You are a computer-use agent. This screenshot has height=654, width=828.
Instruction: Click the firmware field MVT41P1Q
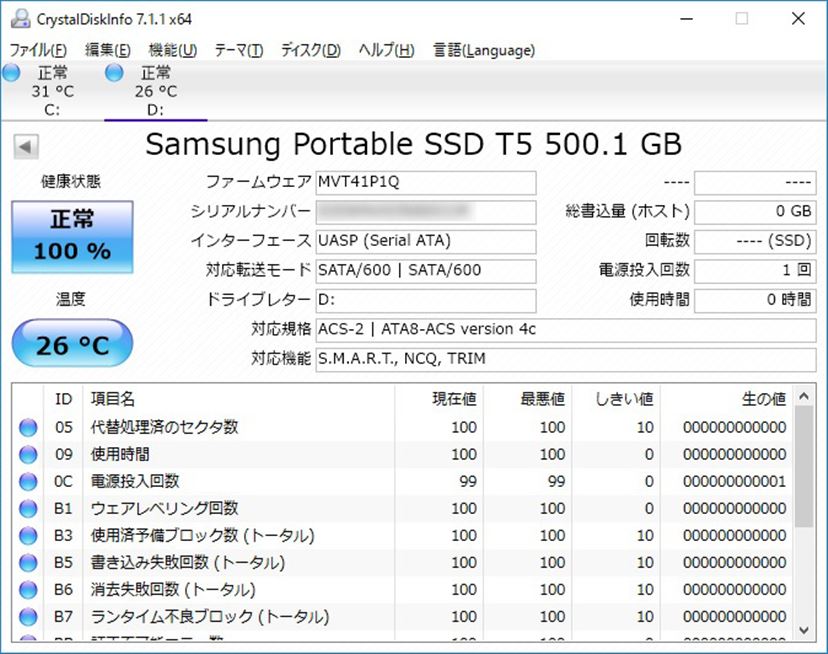[426, 183]
